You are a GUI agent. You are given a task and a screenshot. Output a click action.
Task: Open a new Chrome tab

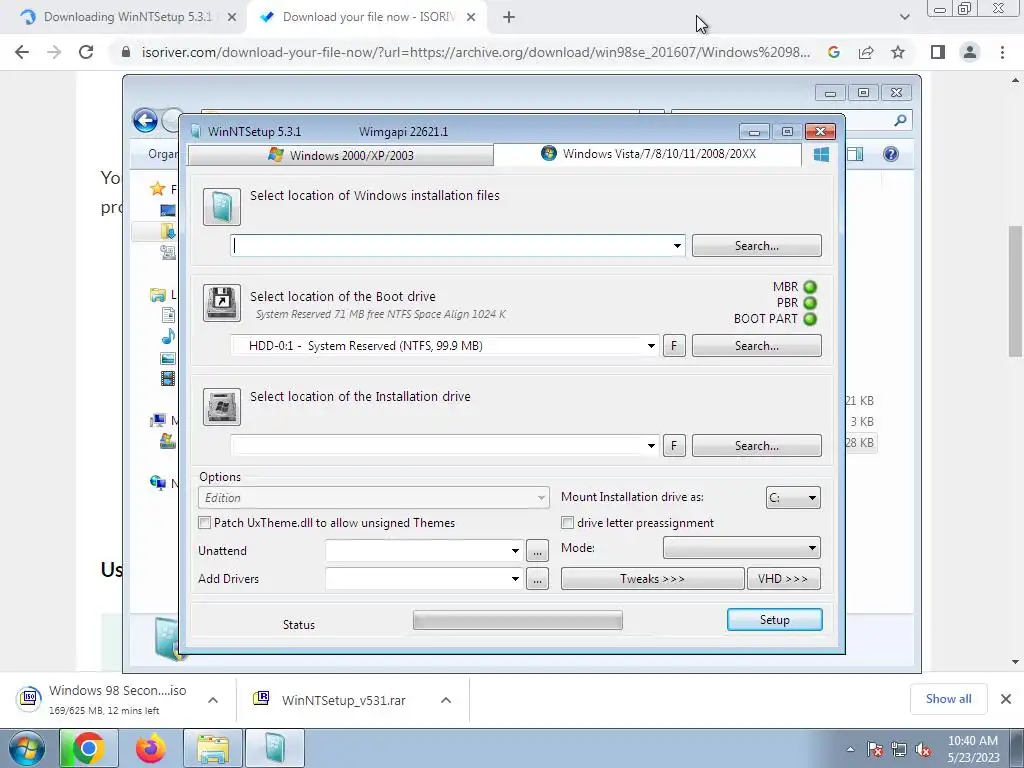[509, 18]
